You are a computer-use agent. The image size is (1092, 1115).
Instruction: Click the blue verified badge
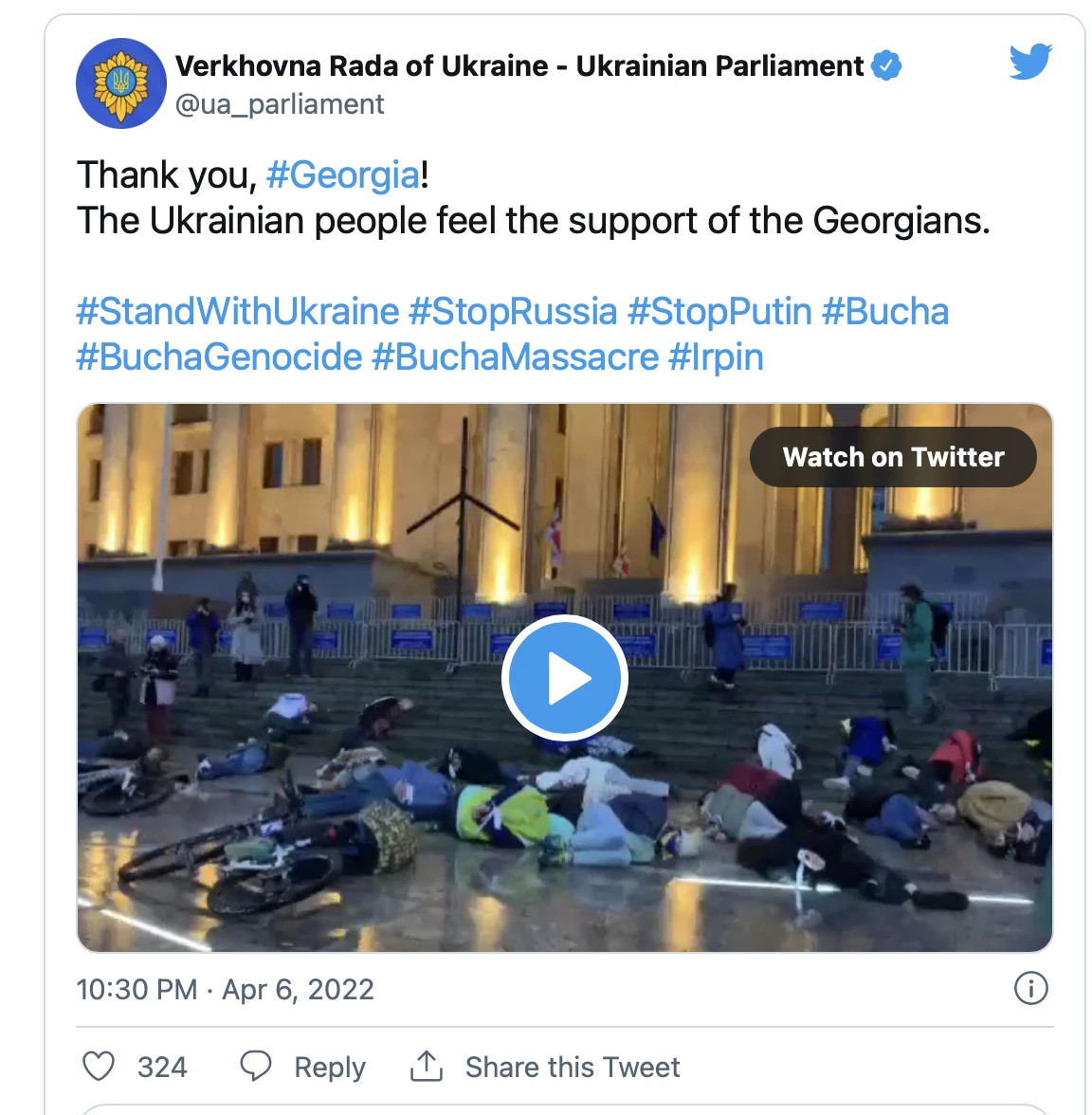(886, 65)
